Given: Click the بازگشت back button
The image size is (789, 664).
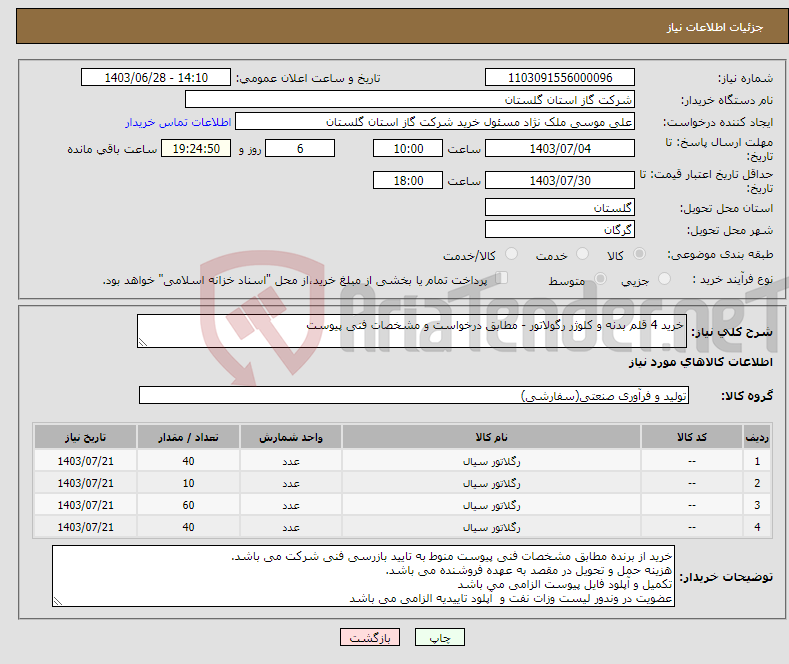Looking at the screenshot, I should click(370, 637).
